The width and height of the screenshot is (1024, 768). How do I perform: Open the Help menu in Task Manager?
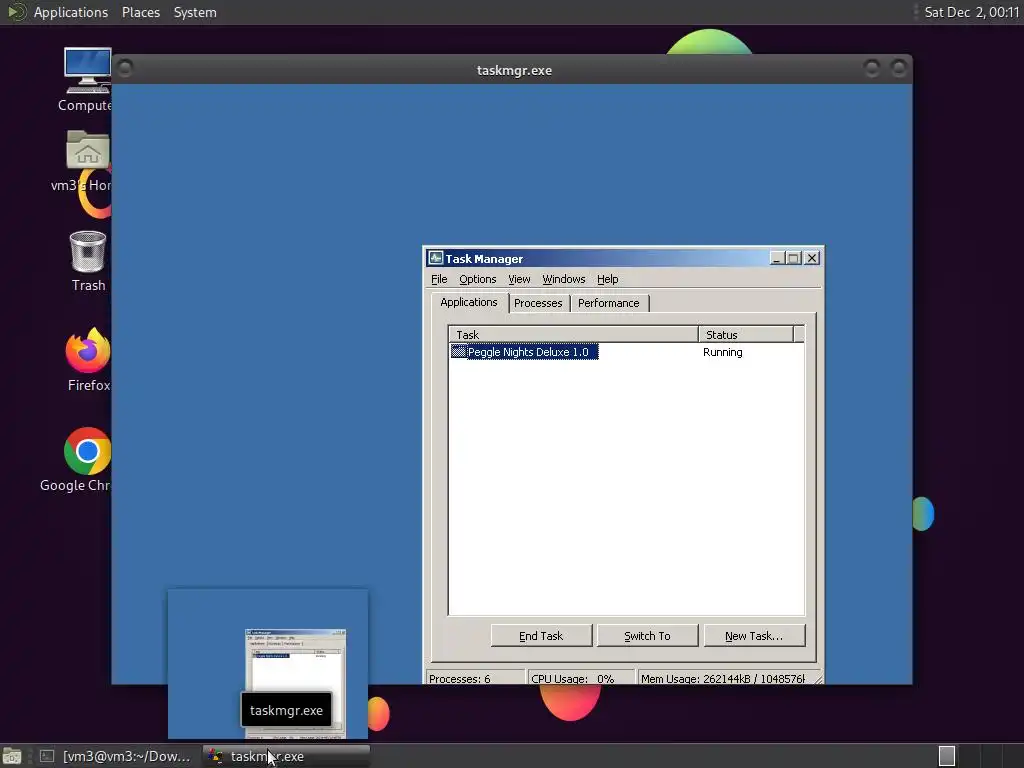607,280
